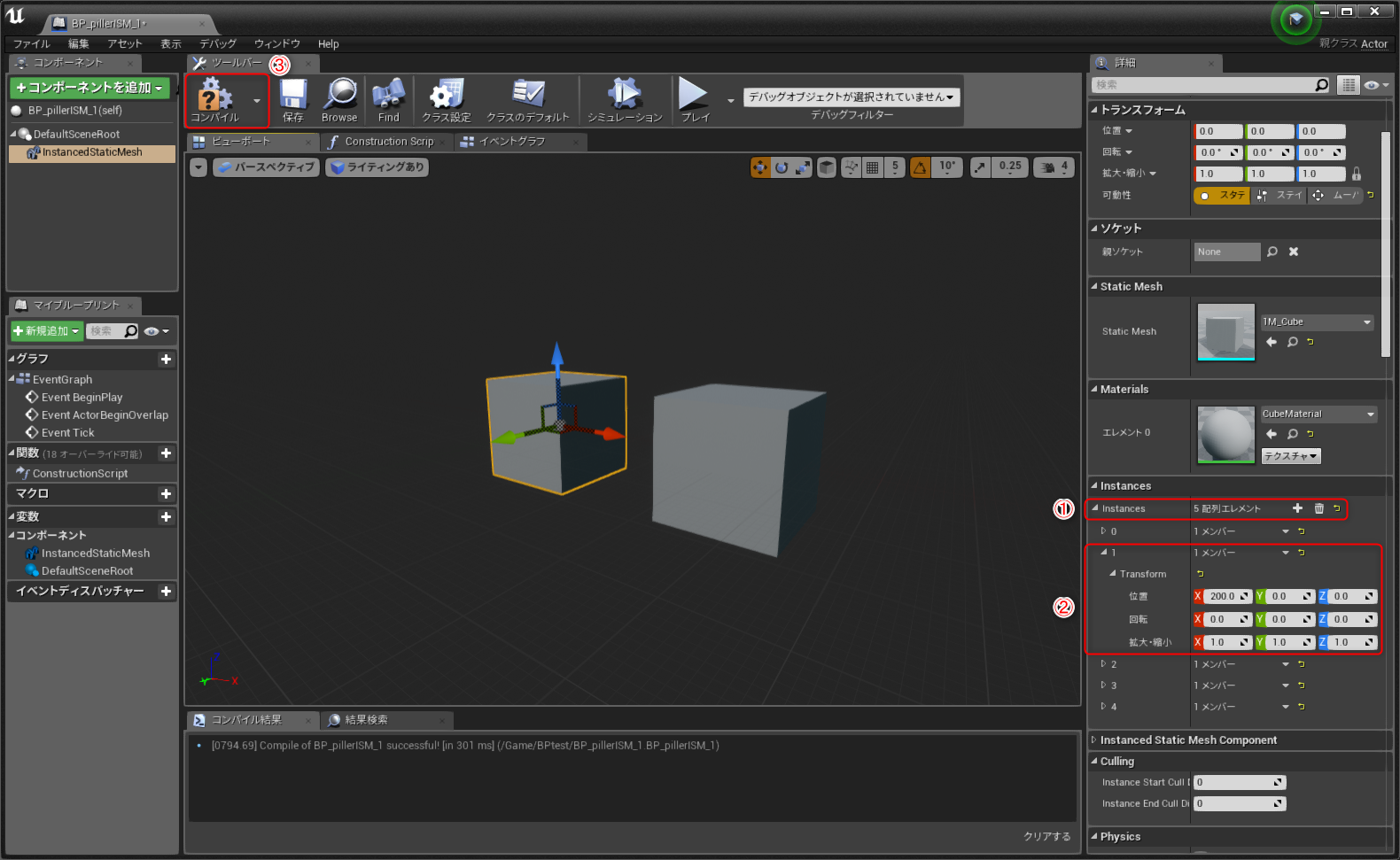Viewport: 1400px width, 860px height.
Task: Add new macro with plus next to マクロ
Action: point(166,494)
